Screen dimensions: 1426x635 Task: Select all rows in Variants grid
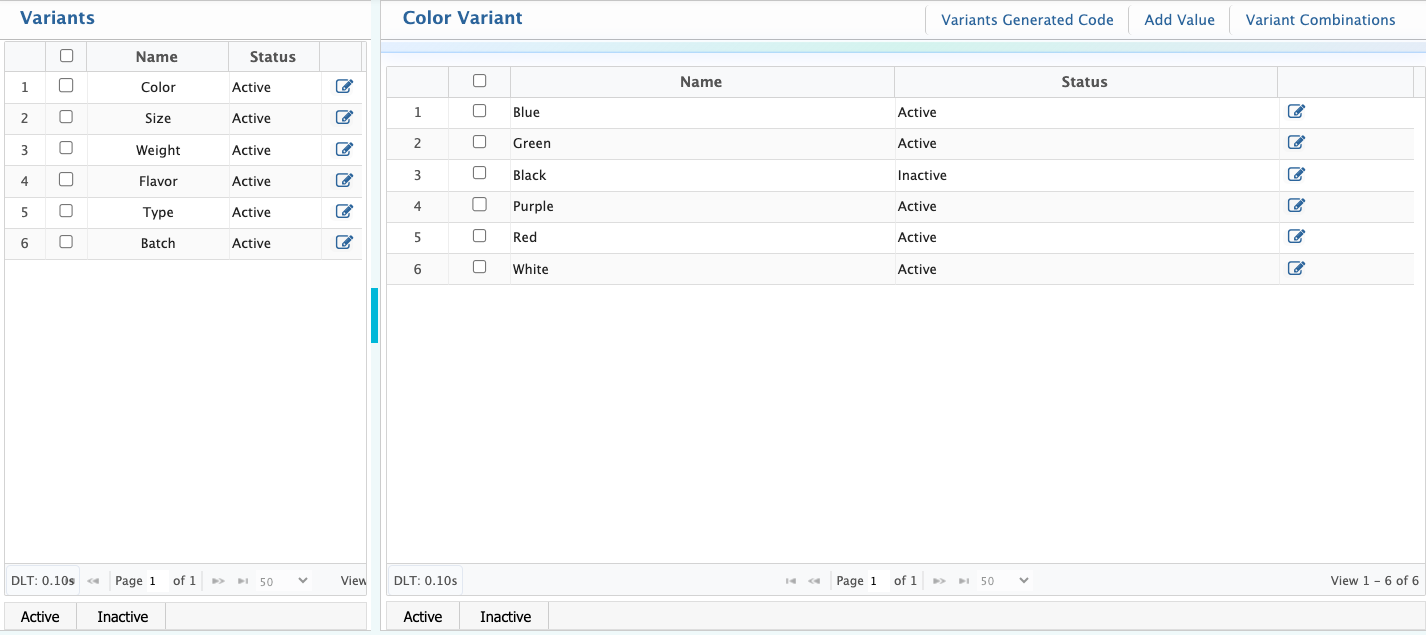tap(66, 56)
